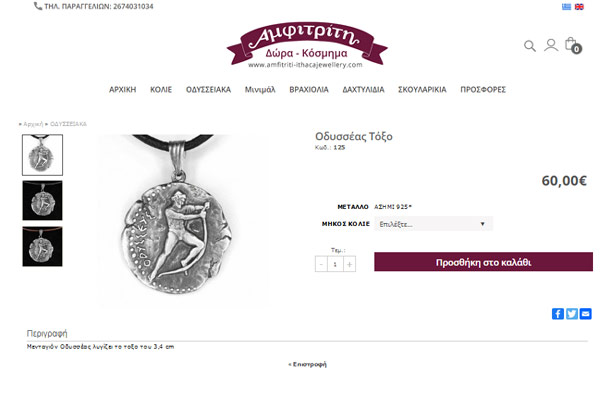Select second pendant thumbnail on black
Screen dimensions: 610x404
[x=42, y=200]
